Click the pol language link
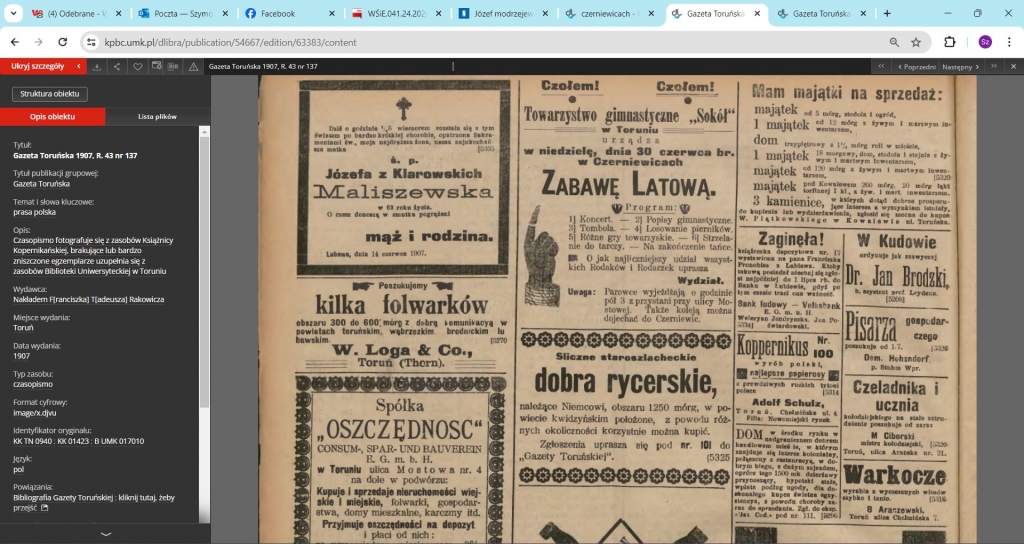This screenshot has height=544, width=1024. pos(18,469)
